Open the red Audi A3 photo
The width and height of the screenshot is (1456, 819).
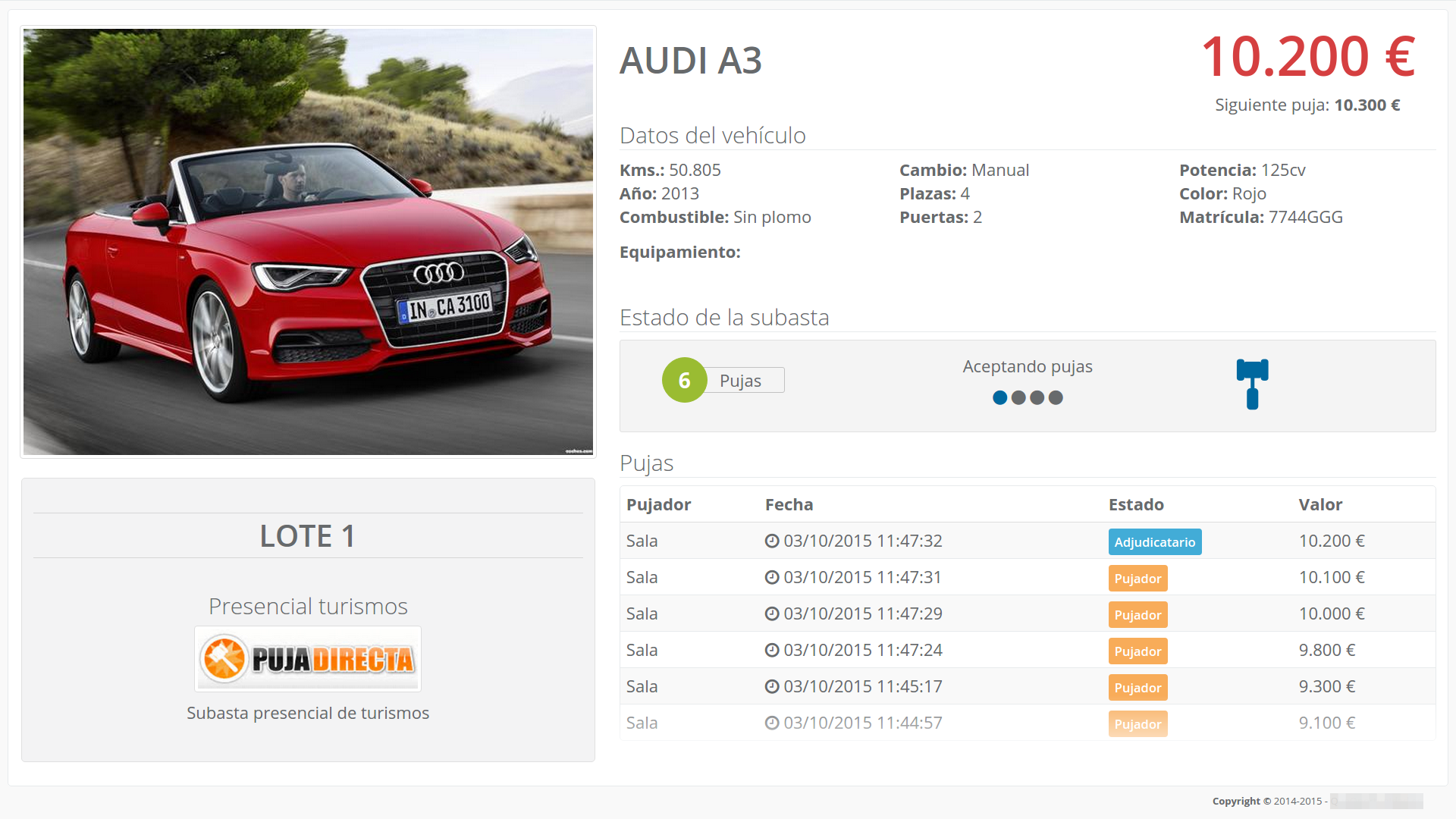point(308,242)
